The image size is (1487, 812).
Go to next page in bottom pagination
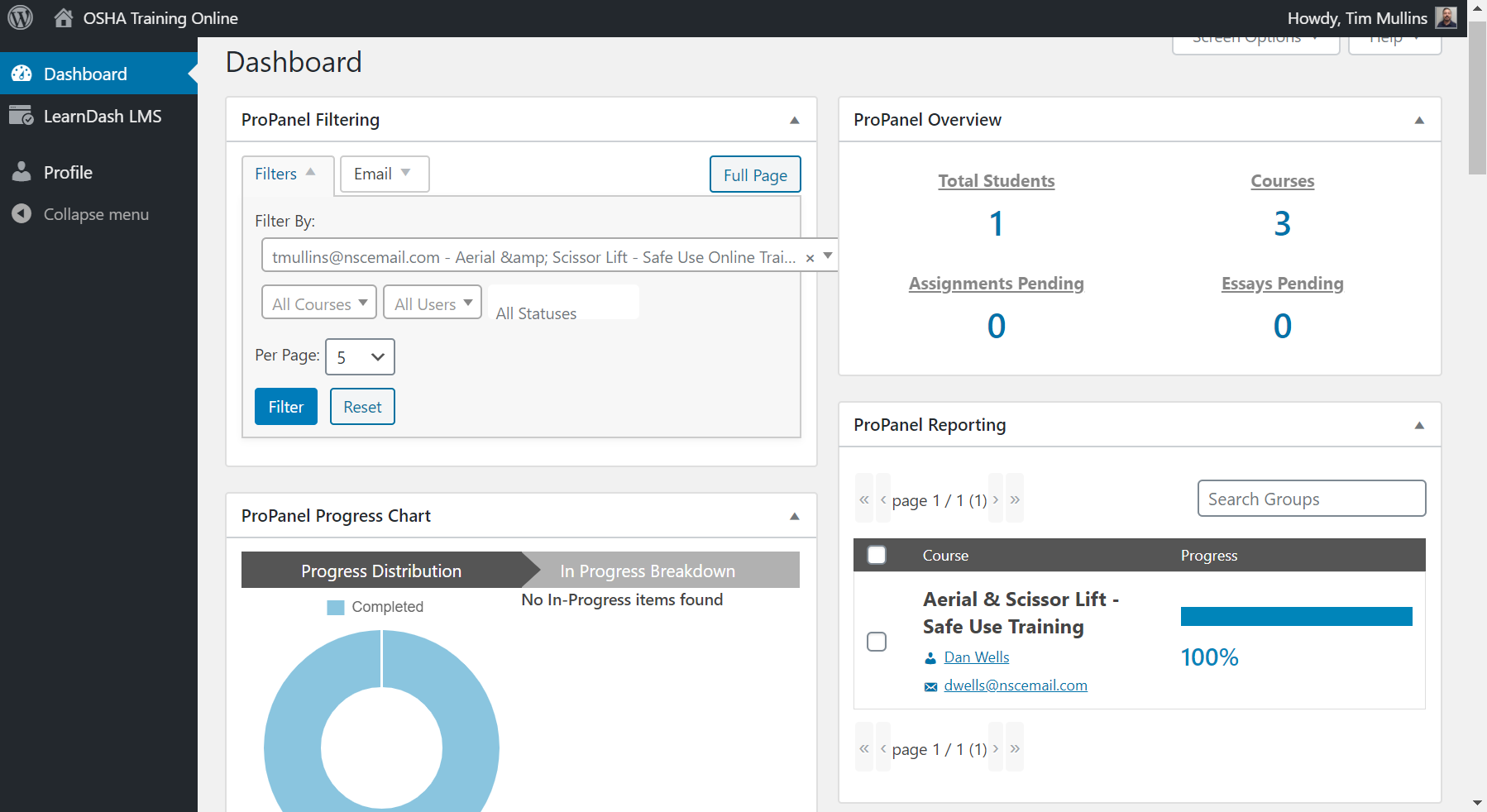pos(996,748)
